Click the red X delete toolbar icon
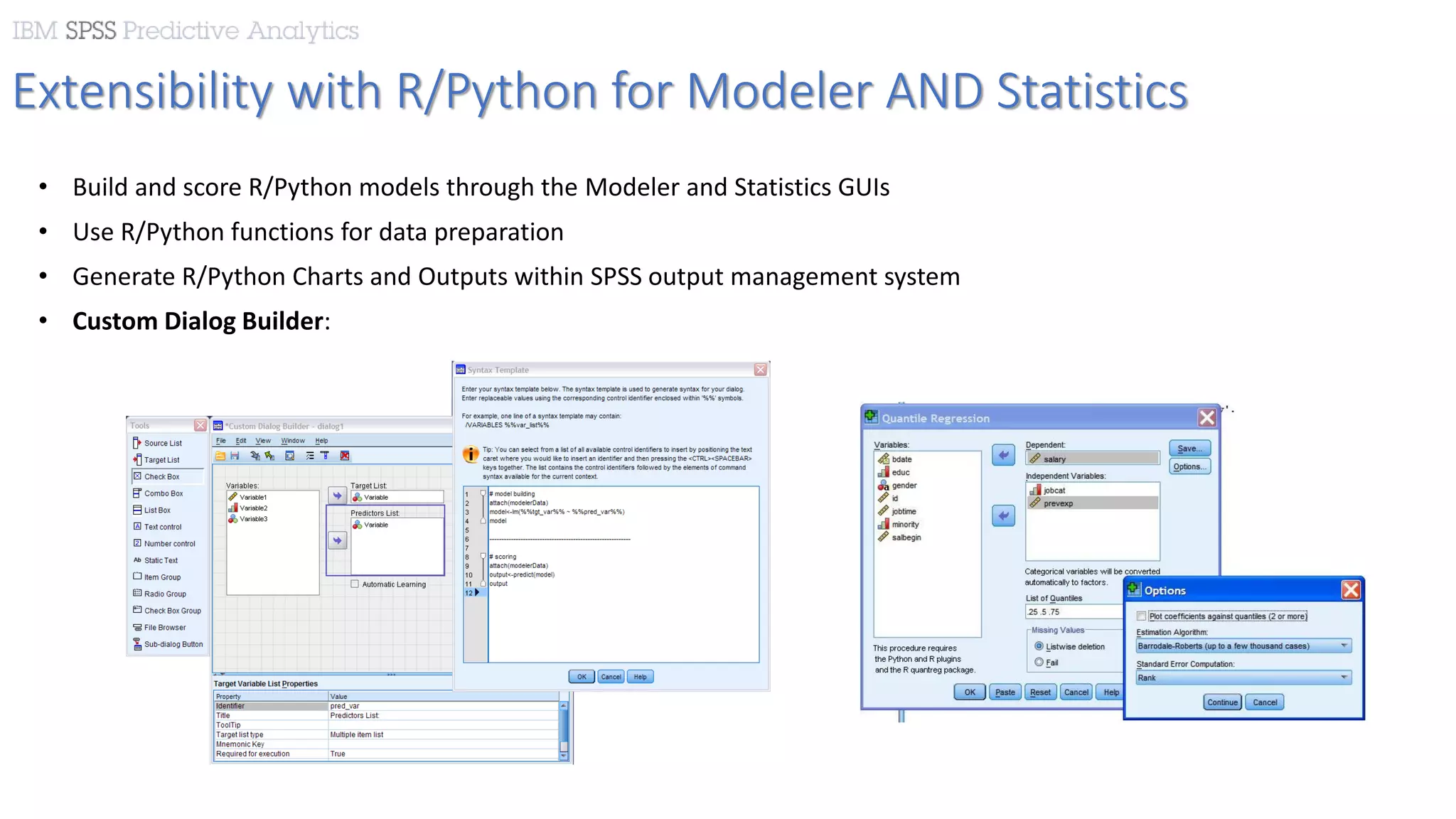The height and width of the screenshot is (819, 1456). 345,456
